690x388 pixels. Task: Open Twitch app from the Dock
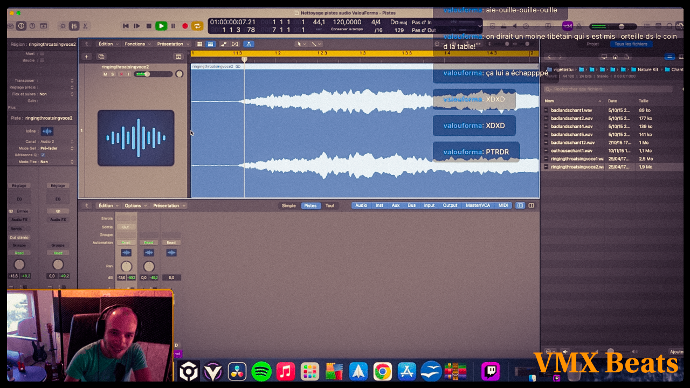[x=490, y=371]
